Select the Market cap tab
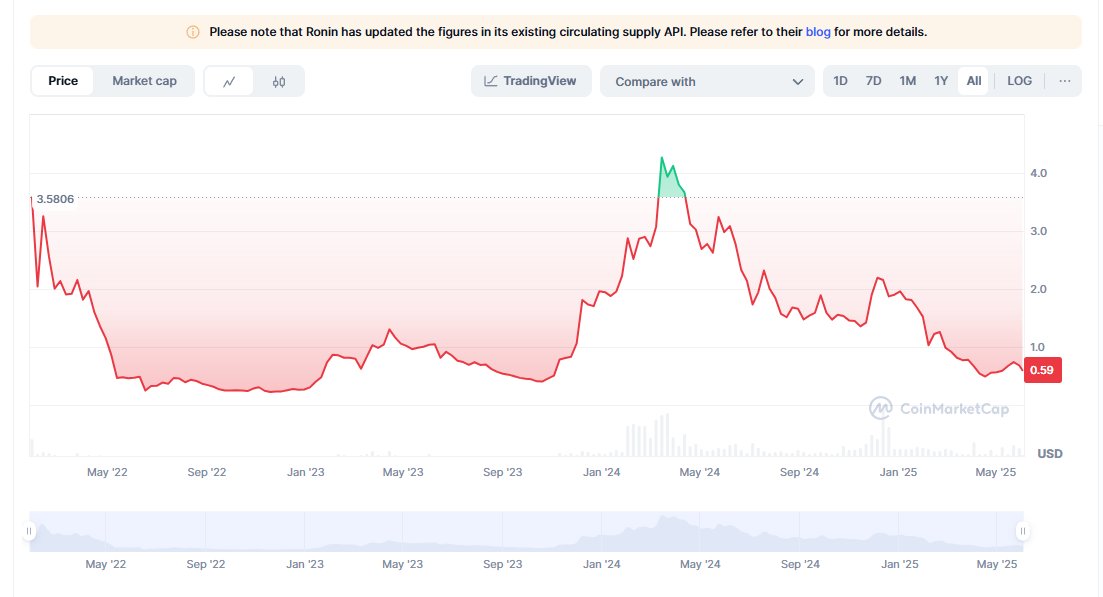The image size is (1103, 597). coord(144,81)
